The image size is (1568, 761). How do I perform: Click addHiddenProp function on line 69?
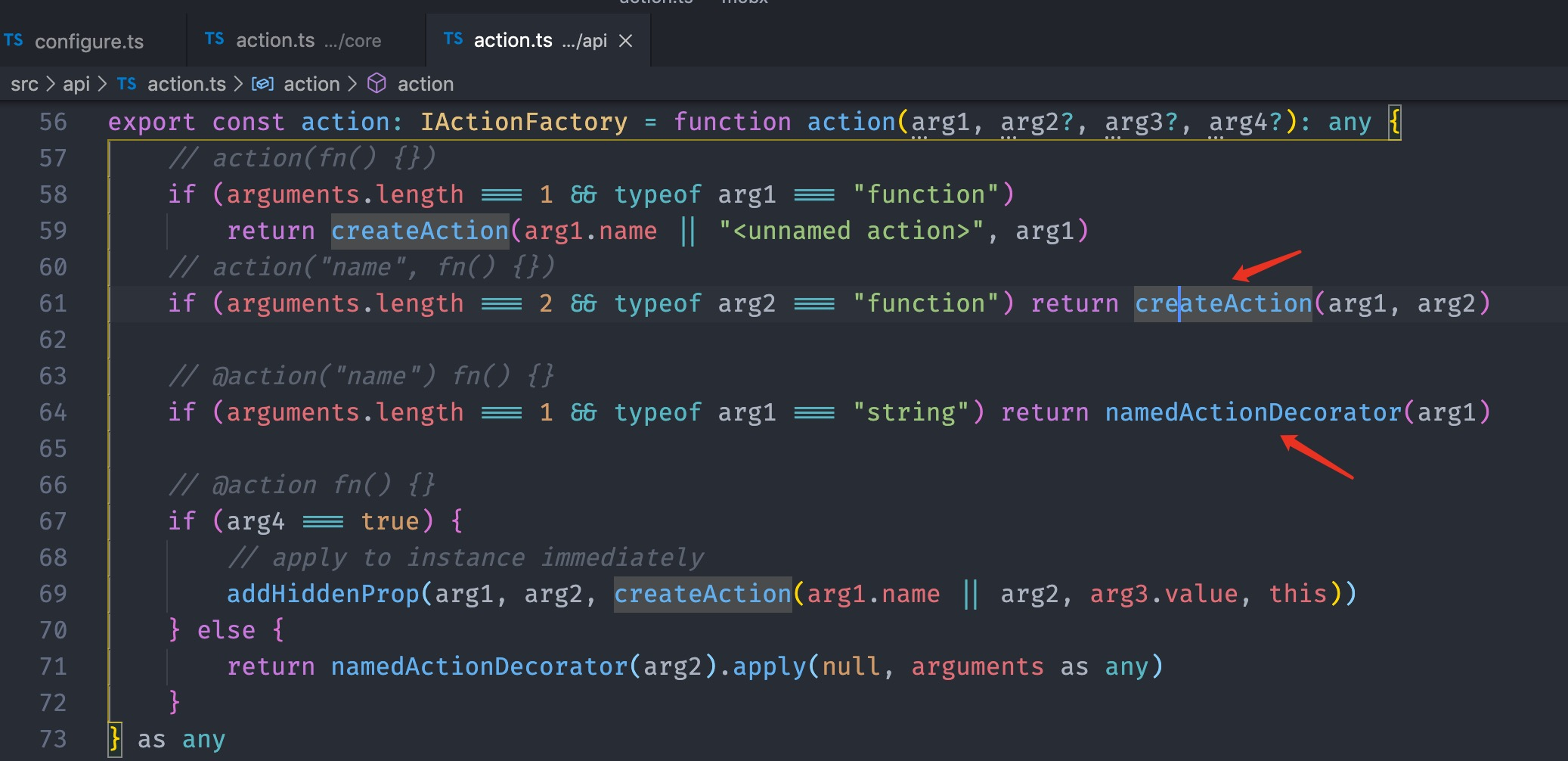[323, 594]
